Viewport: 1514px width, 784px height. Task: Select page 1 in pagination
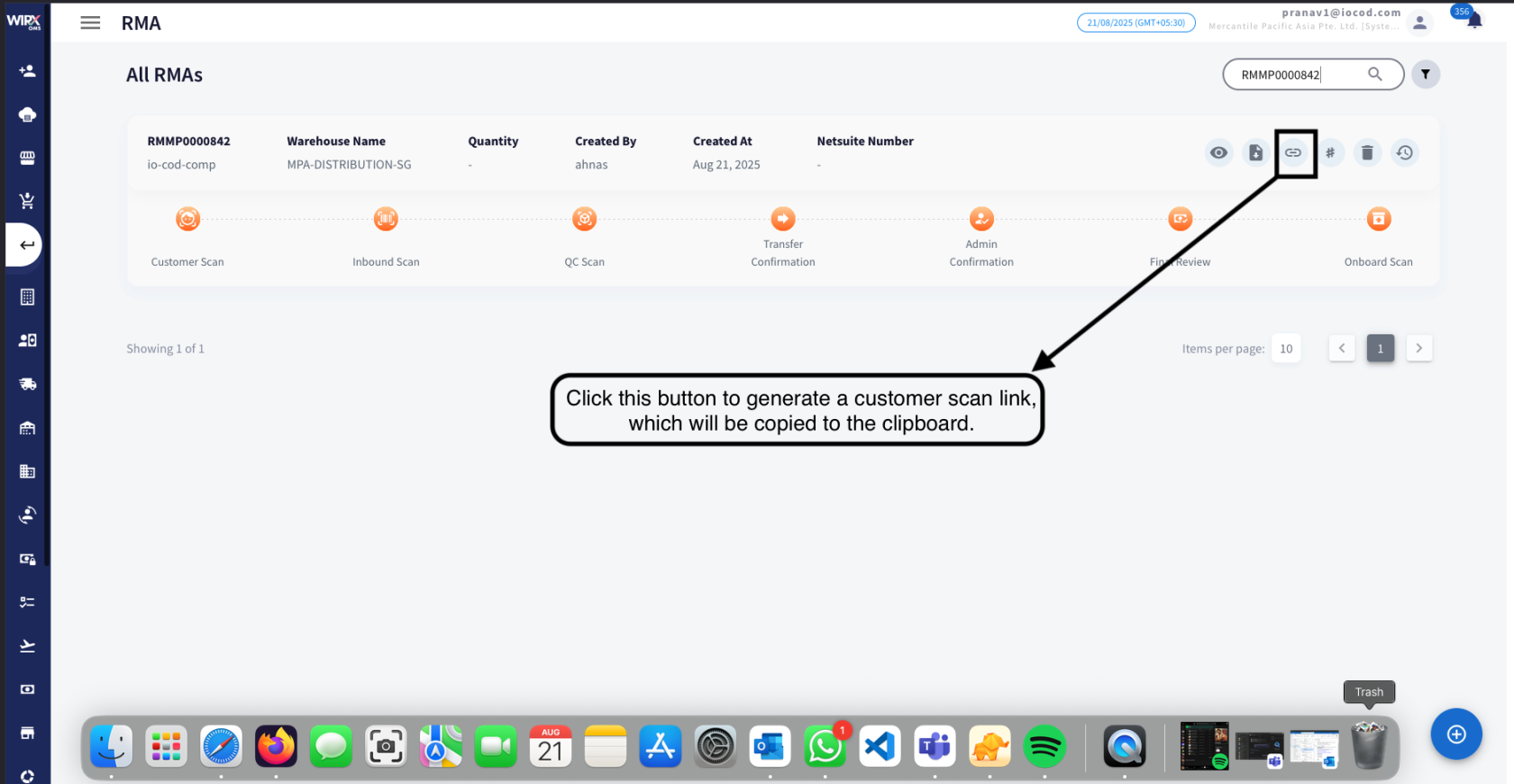pos(1381,349)
